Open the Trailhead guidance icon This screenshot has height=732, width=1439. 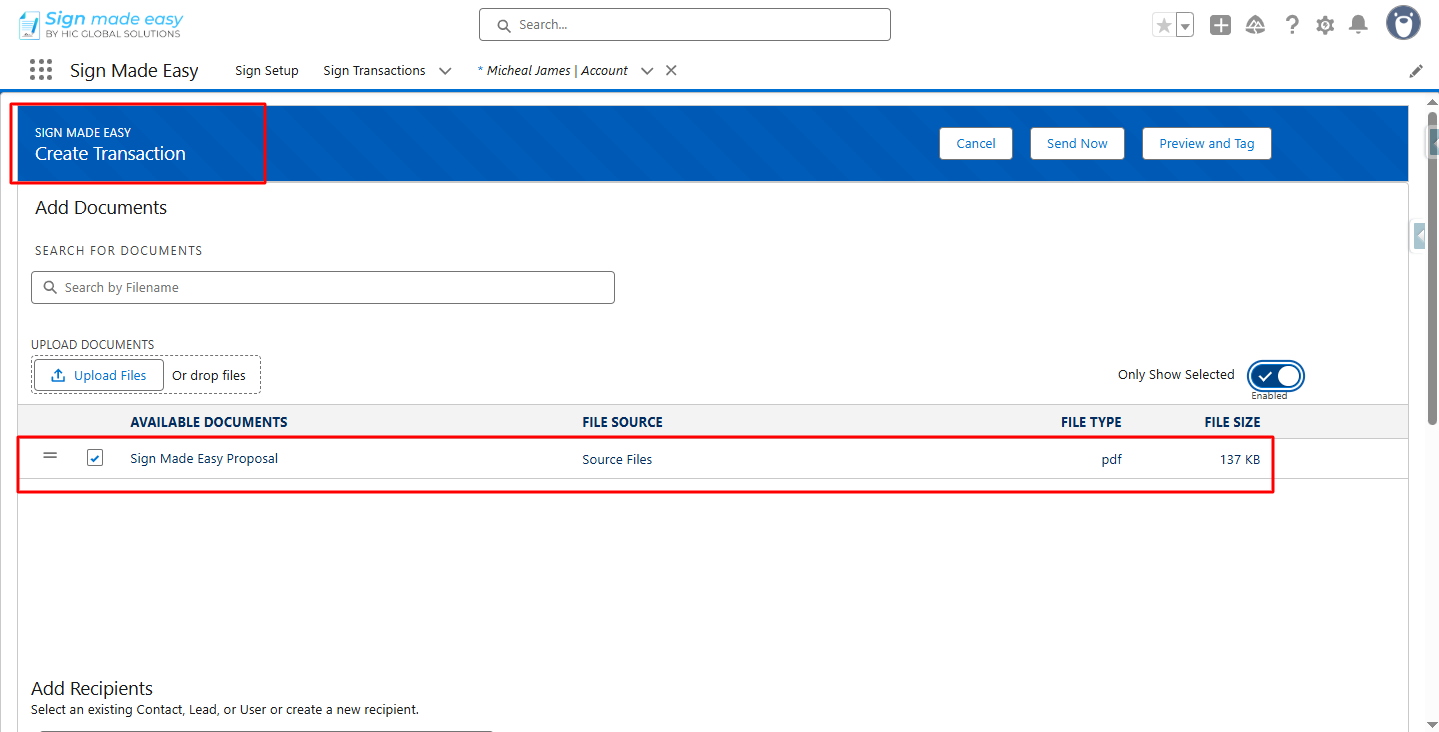point(1255,26)
